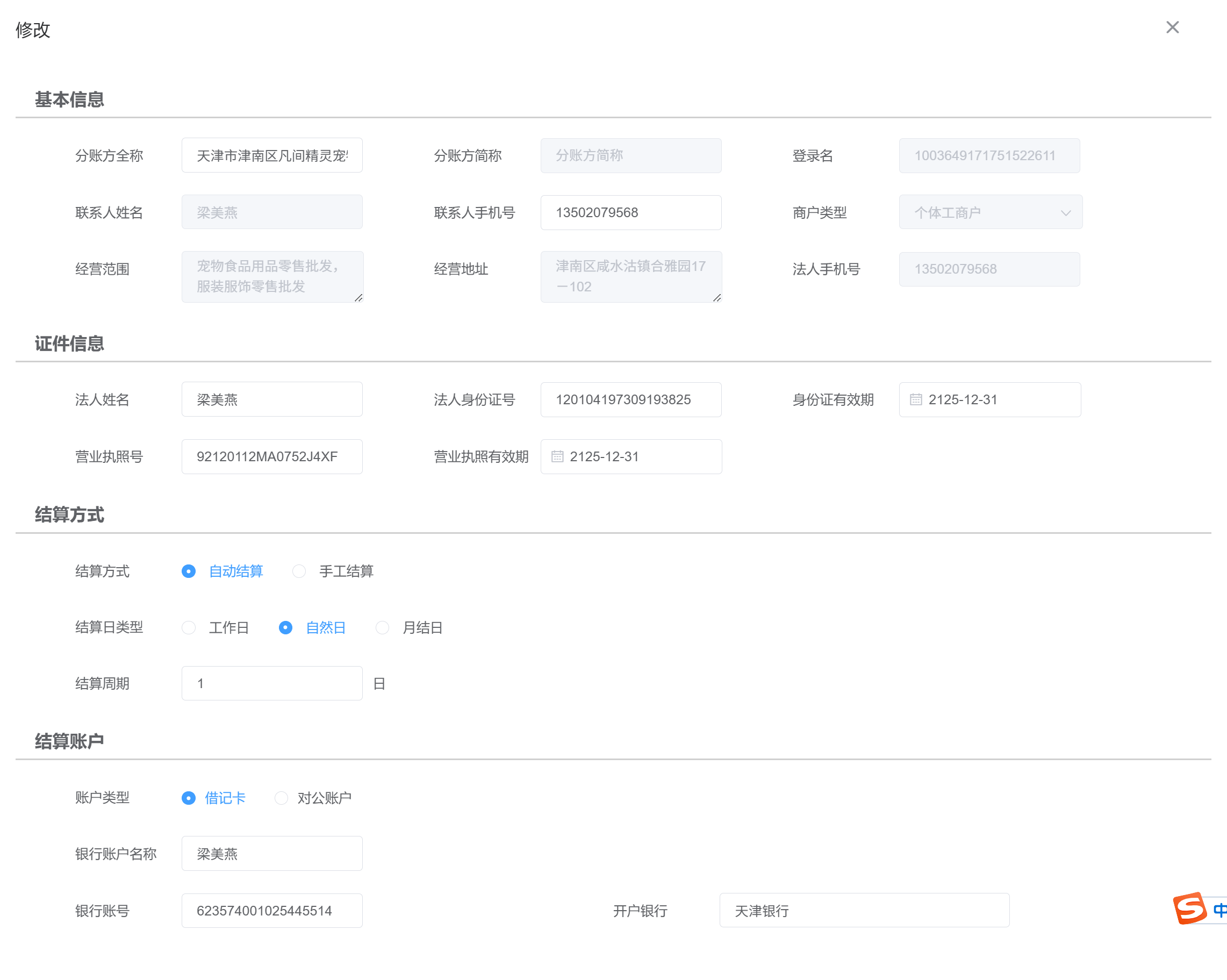Click resize handle of 经营范围 textarea
This screenshot has height=980, width=1227.
click(x=358, y=298)
